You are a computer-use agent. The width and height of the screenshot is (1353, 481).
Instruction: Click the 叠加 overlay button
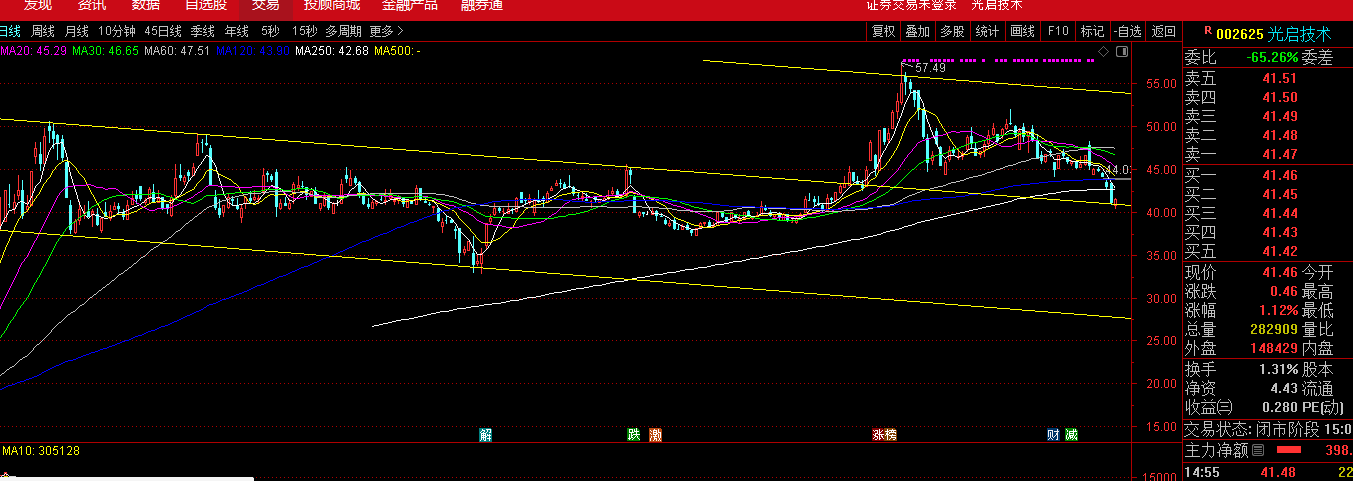click(x=918, y=32)
